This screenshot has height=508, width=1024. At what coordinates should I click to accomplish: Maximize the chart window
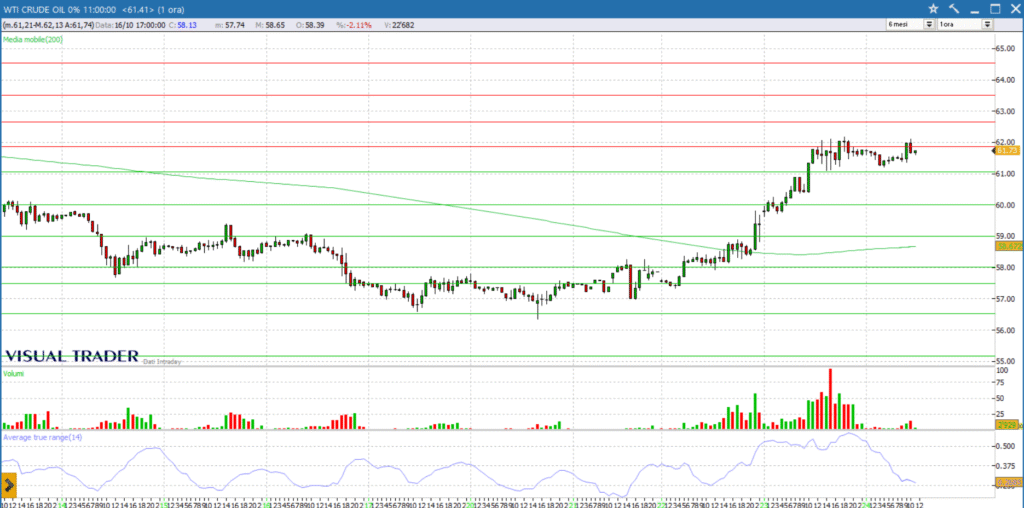pos(995,8)
